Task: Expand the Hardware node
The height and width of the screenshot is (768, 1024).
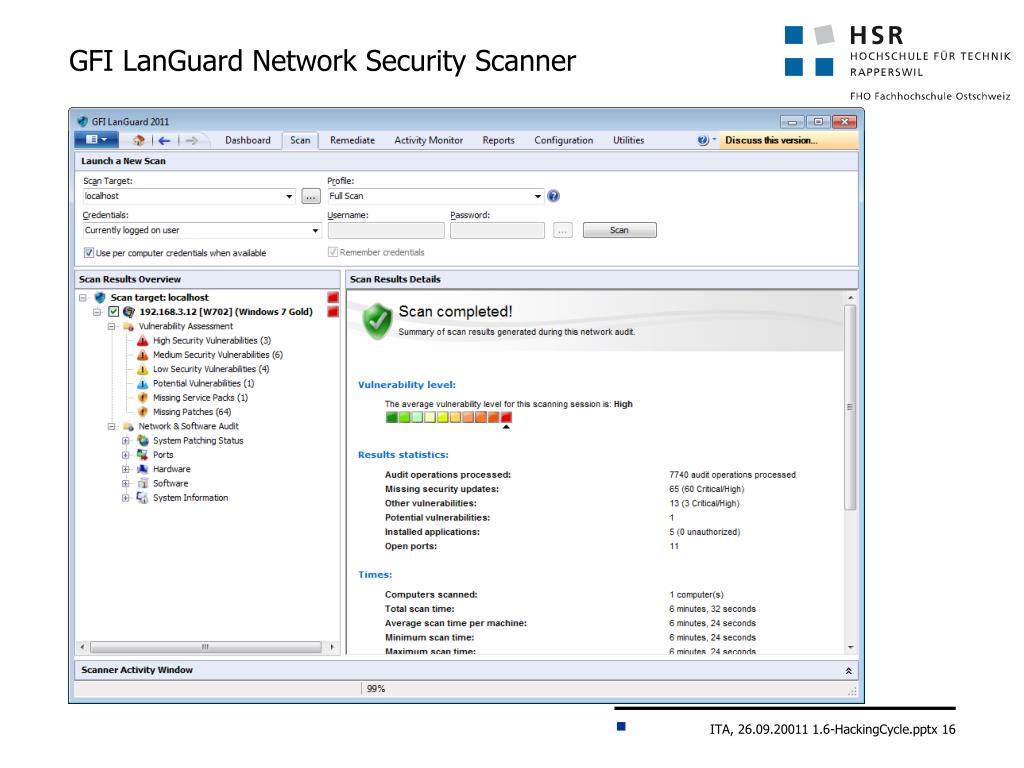Action: pyautogui.click(x=126, y=470)
